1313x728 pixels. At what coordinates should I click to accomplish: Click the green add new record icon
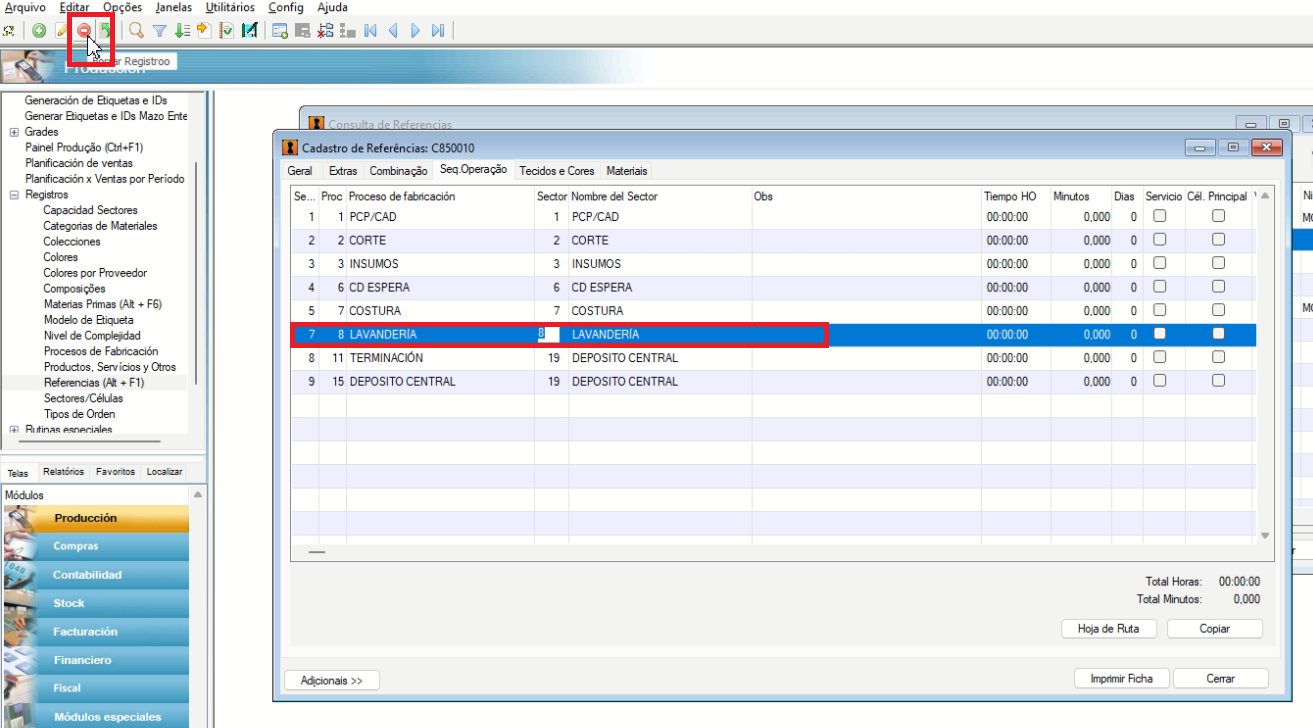pos(39,31)
